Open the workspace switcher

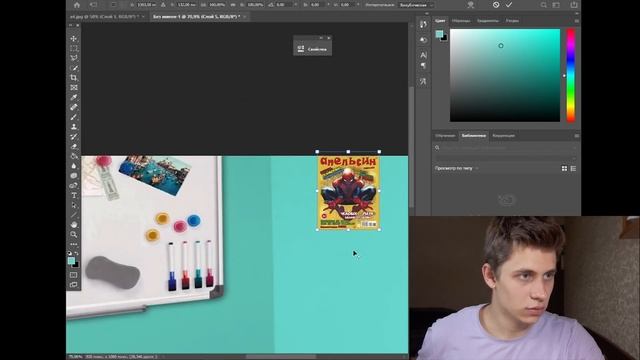point(556,5)
